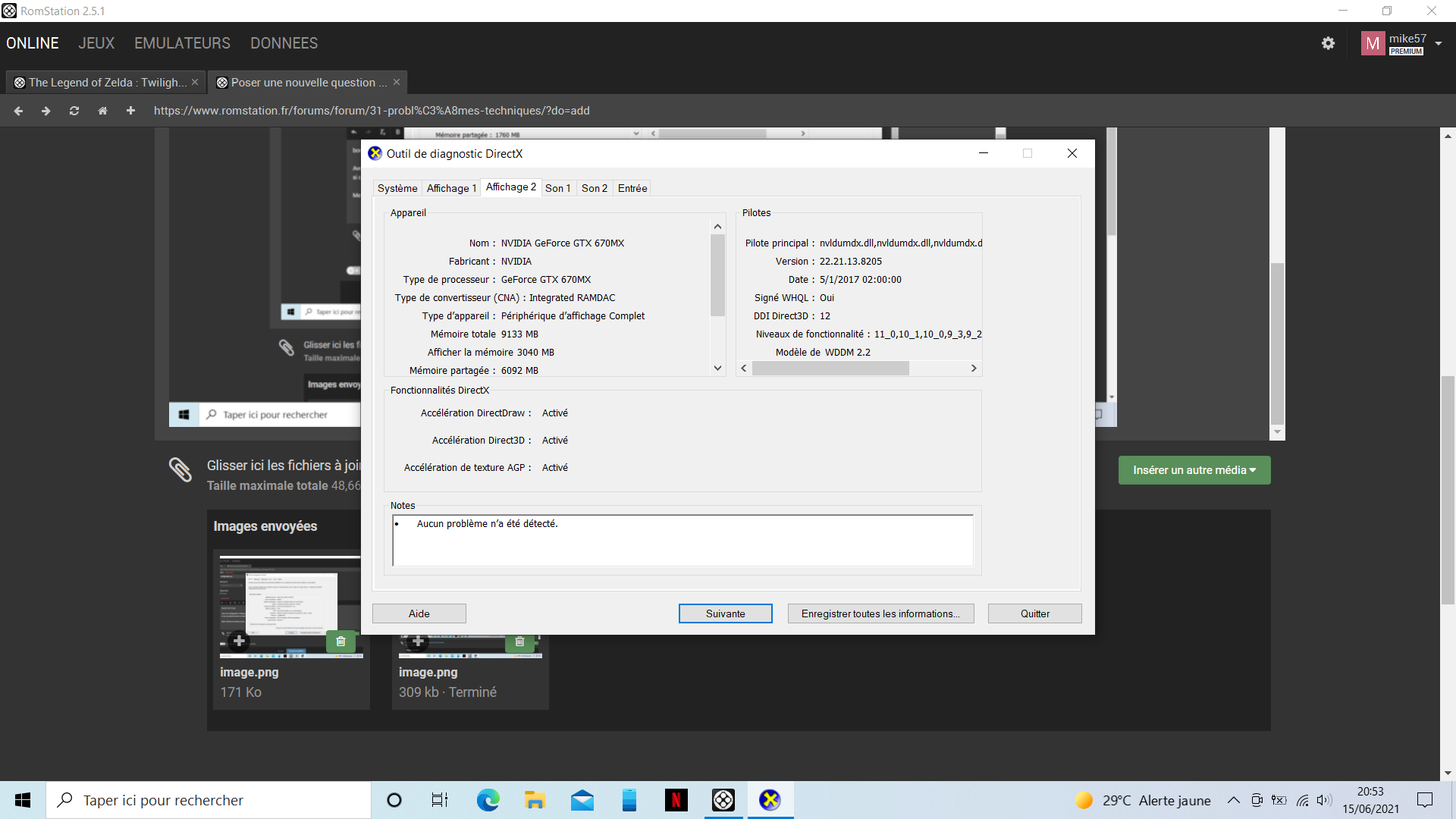Screen dimensions: 1456x819
Task: Open the Insérer un autre média dropdown
Action: point(1194,470)
